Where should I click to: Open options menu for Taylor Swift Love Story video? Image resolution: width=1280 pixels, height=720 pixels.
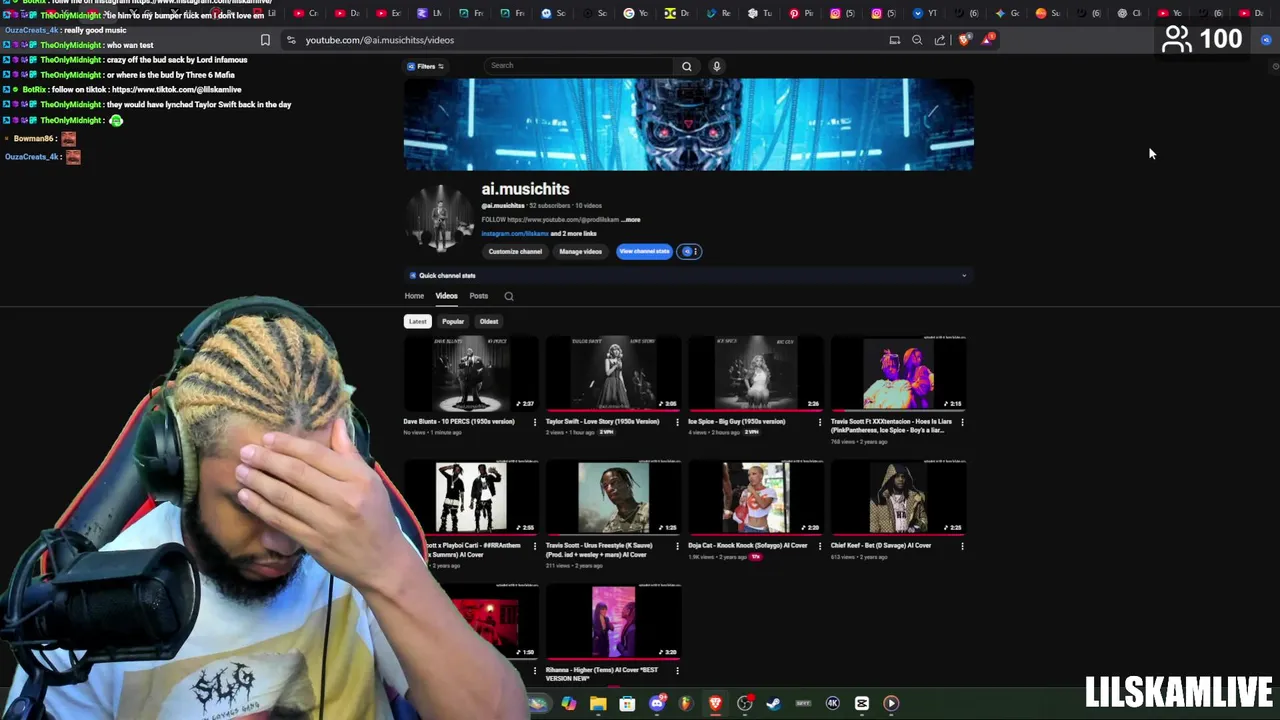pos(677,422)
